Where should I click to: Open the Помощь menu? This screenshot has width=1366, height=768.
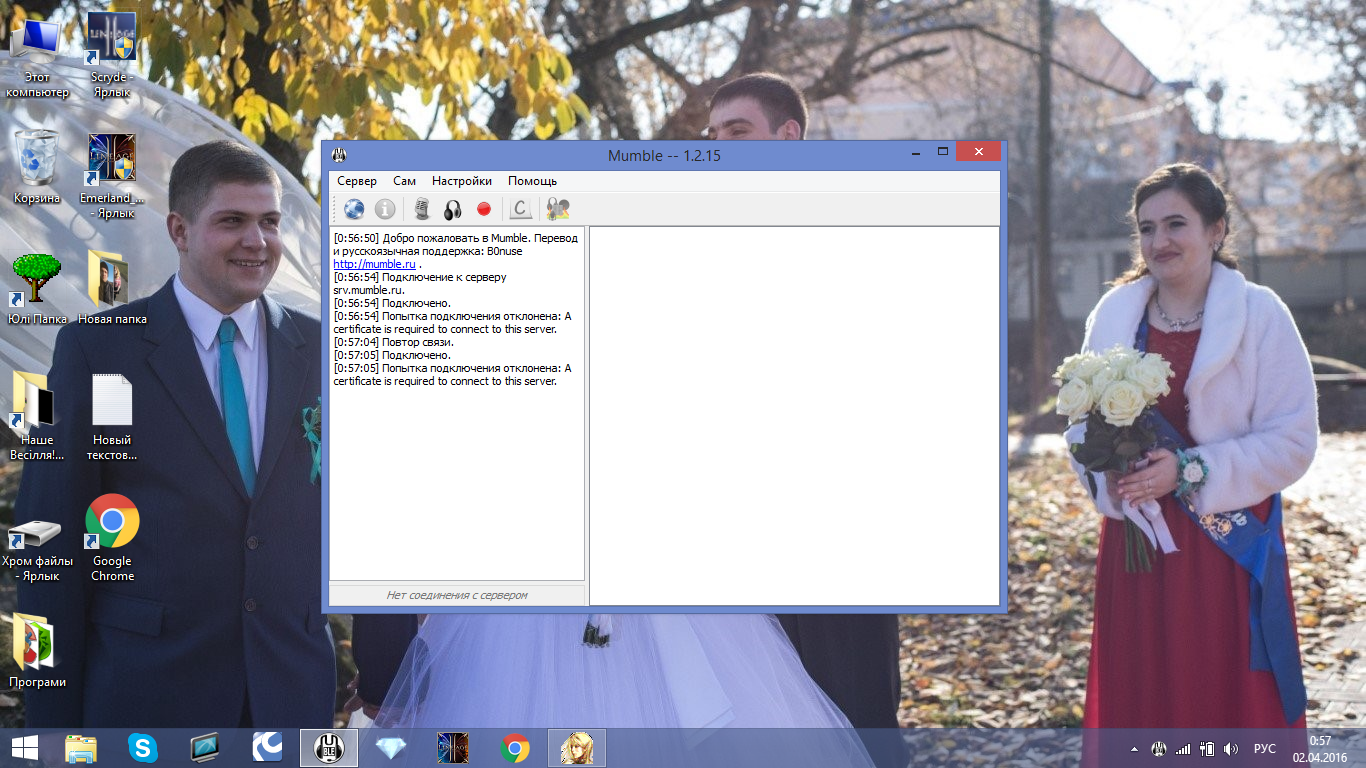point(532,181)
